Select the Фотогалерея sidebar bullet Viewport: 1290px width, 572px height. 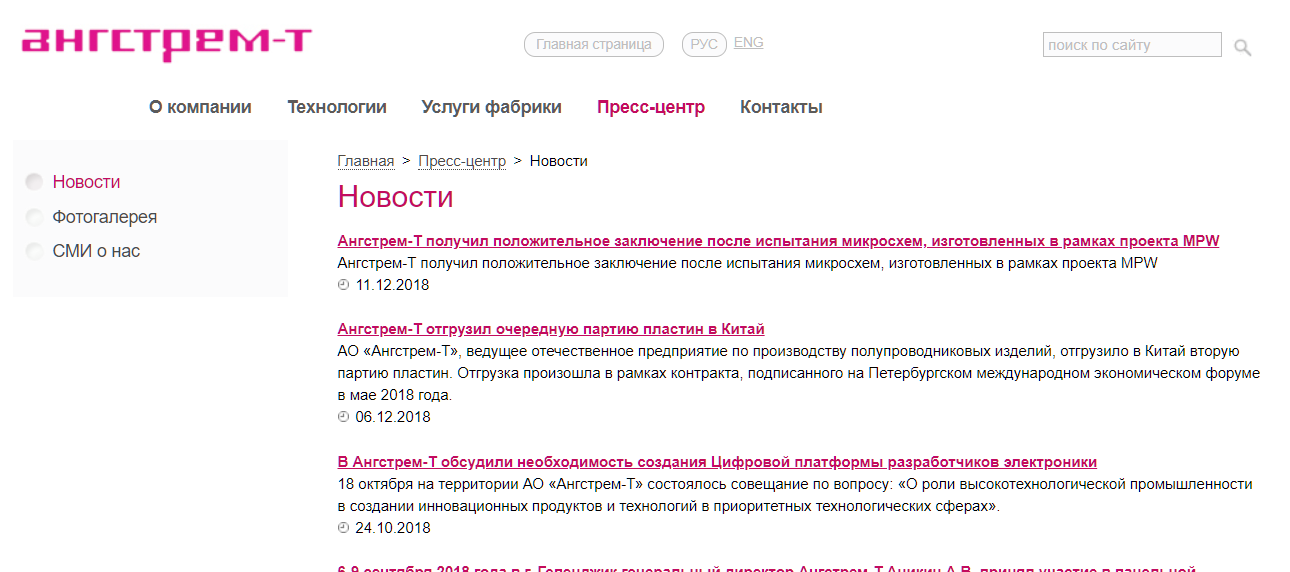(x=34, y=217)
